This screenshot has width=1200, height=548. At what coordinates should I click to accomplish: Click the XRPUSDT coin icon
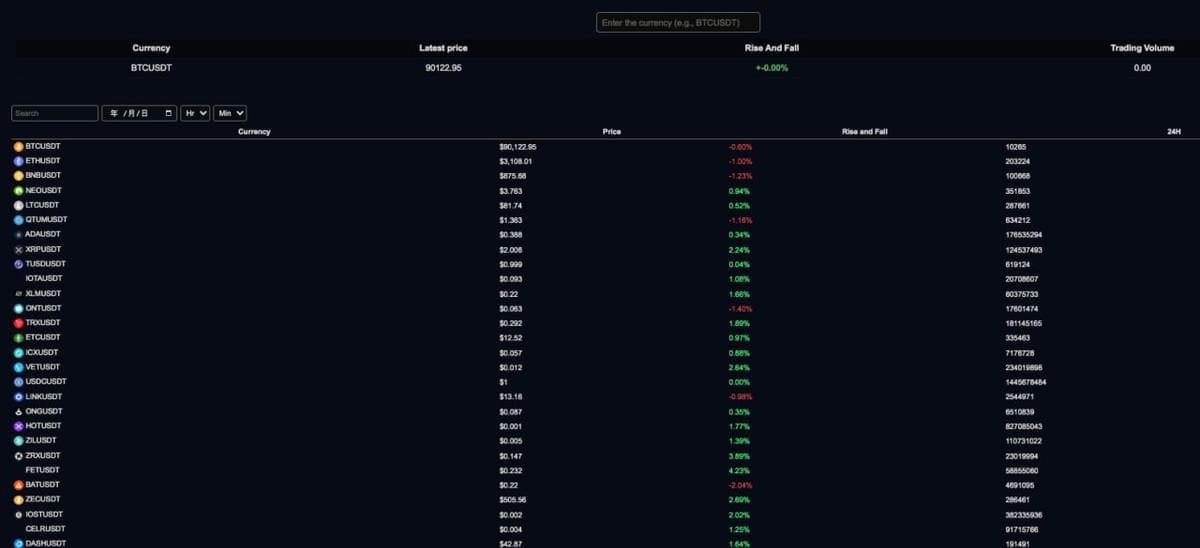pos(18,249)
